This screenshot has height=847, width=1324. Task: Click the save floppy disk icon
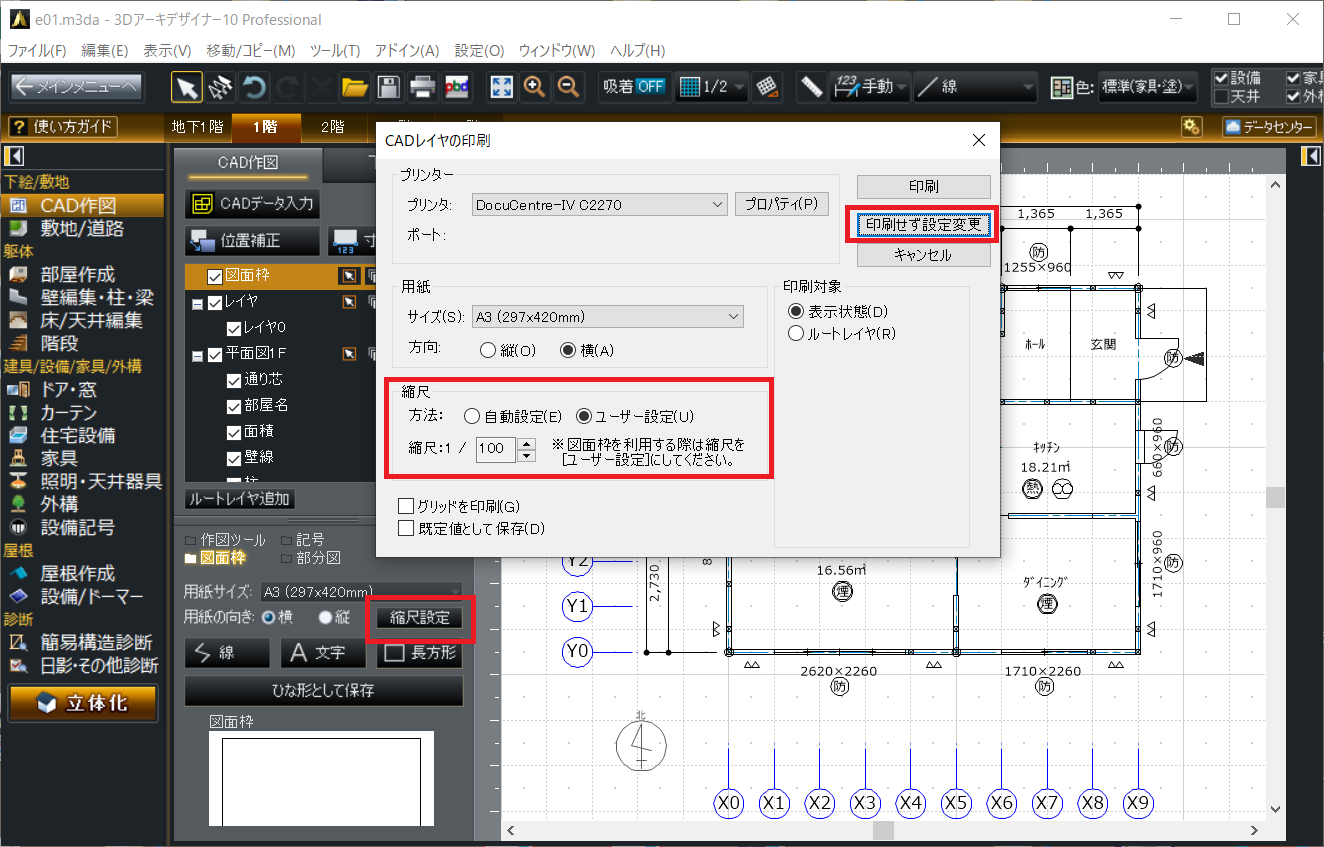[x=388, y=87]
